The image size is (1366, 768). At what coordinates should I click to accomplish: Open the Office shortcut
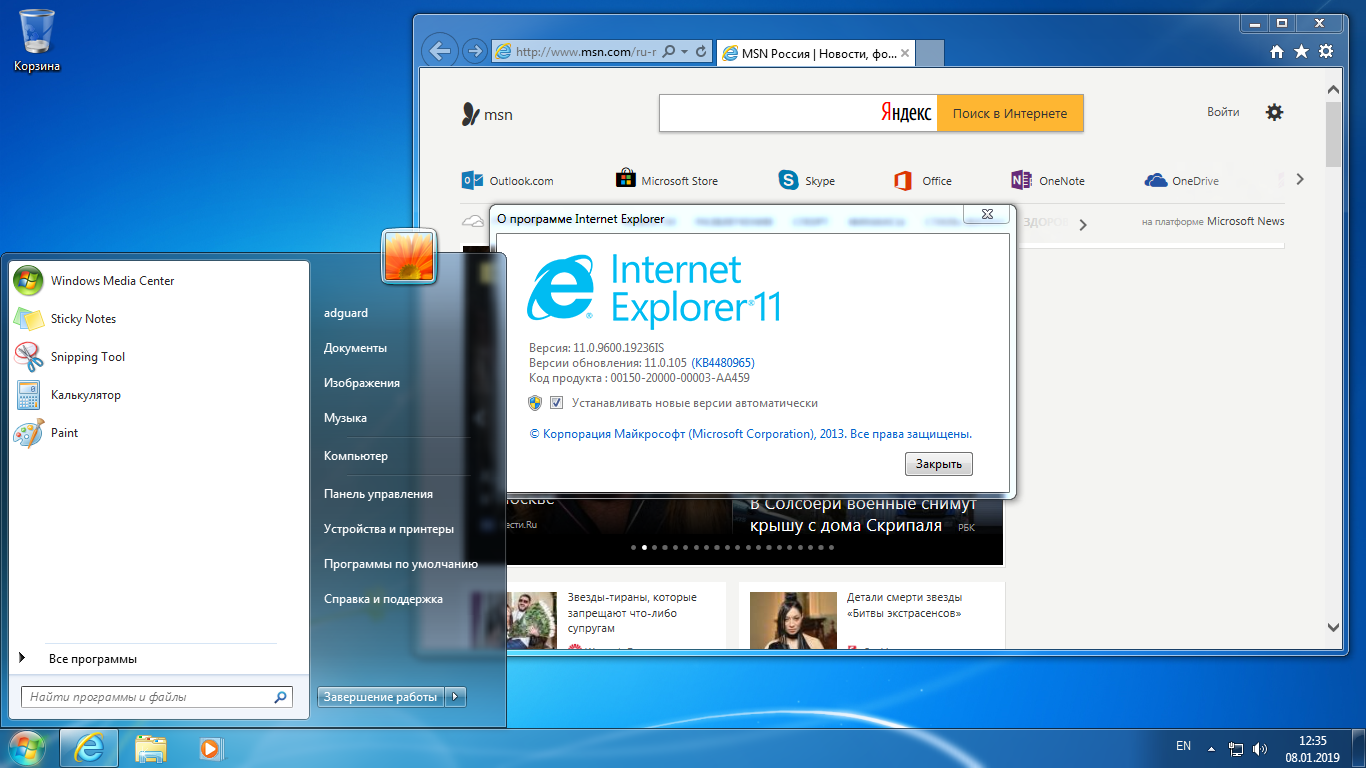point(922,181)
